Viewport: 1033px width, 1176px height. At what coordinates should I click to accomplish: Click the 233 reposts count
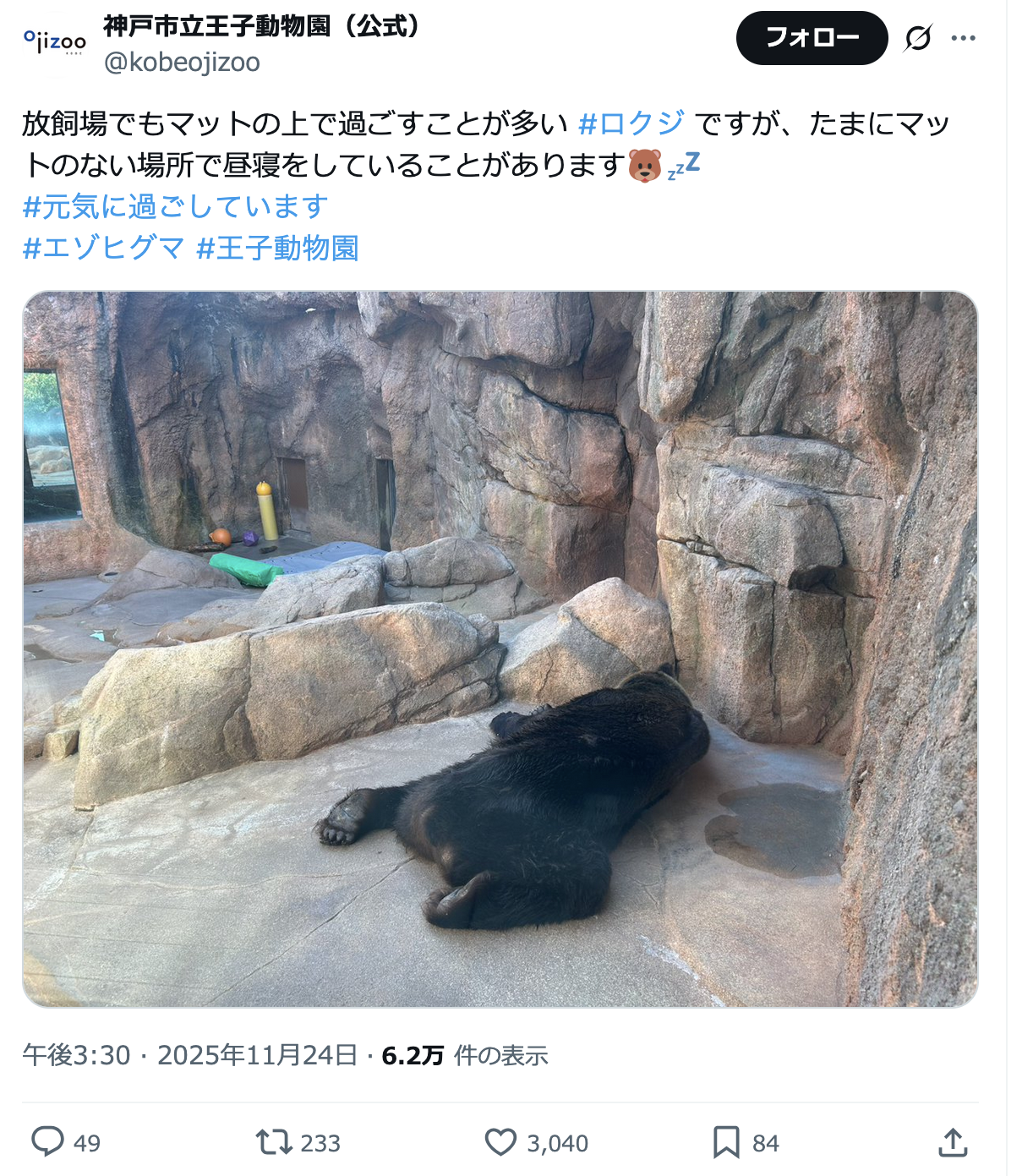click(x=320, y=1144)
